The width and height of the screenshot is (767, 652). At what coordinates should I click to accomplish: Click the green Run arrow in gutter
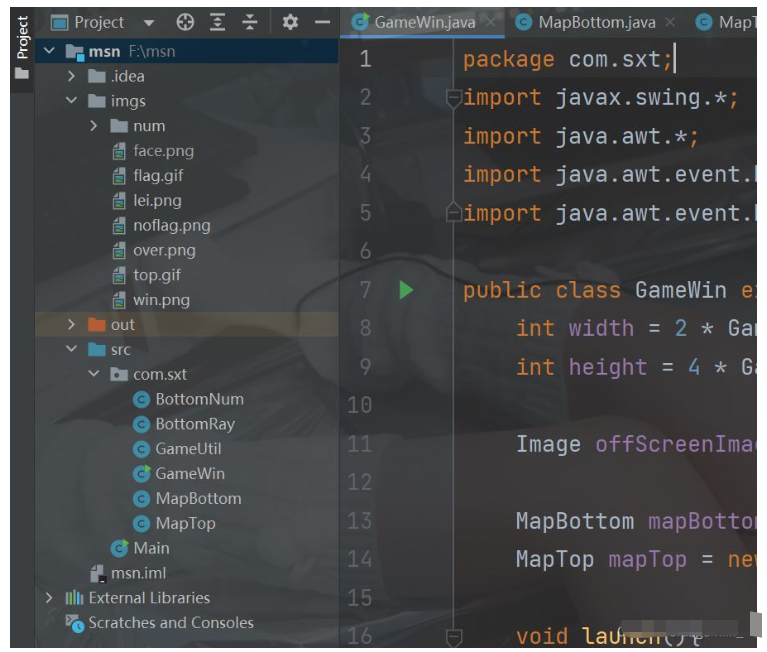click(x=406, y=290)
